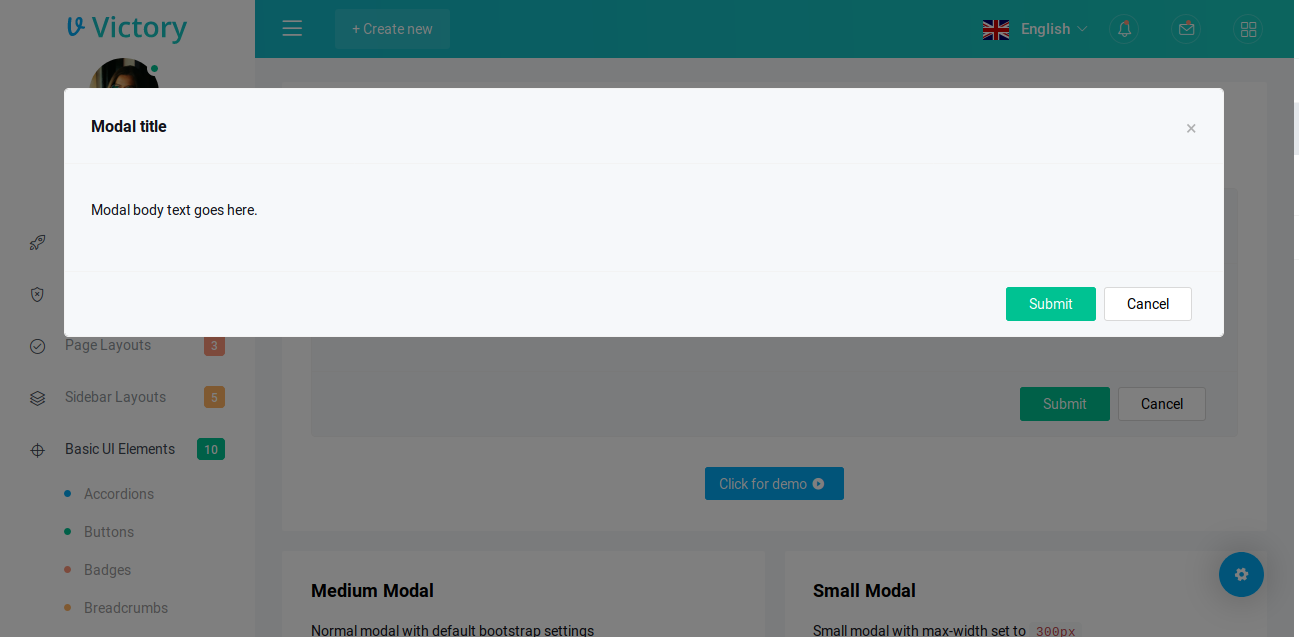Click the user avatar thumbnail
1299x637 pixels.
pos(122,73)
